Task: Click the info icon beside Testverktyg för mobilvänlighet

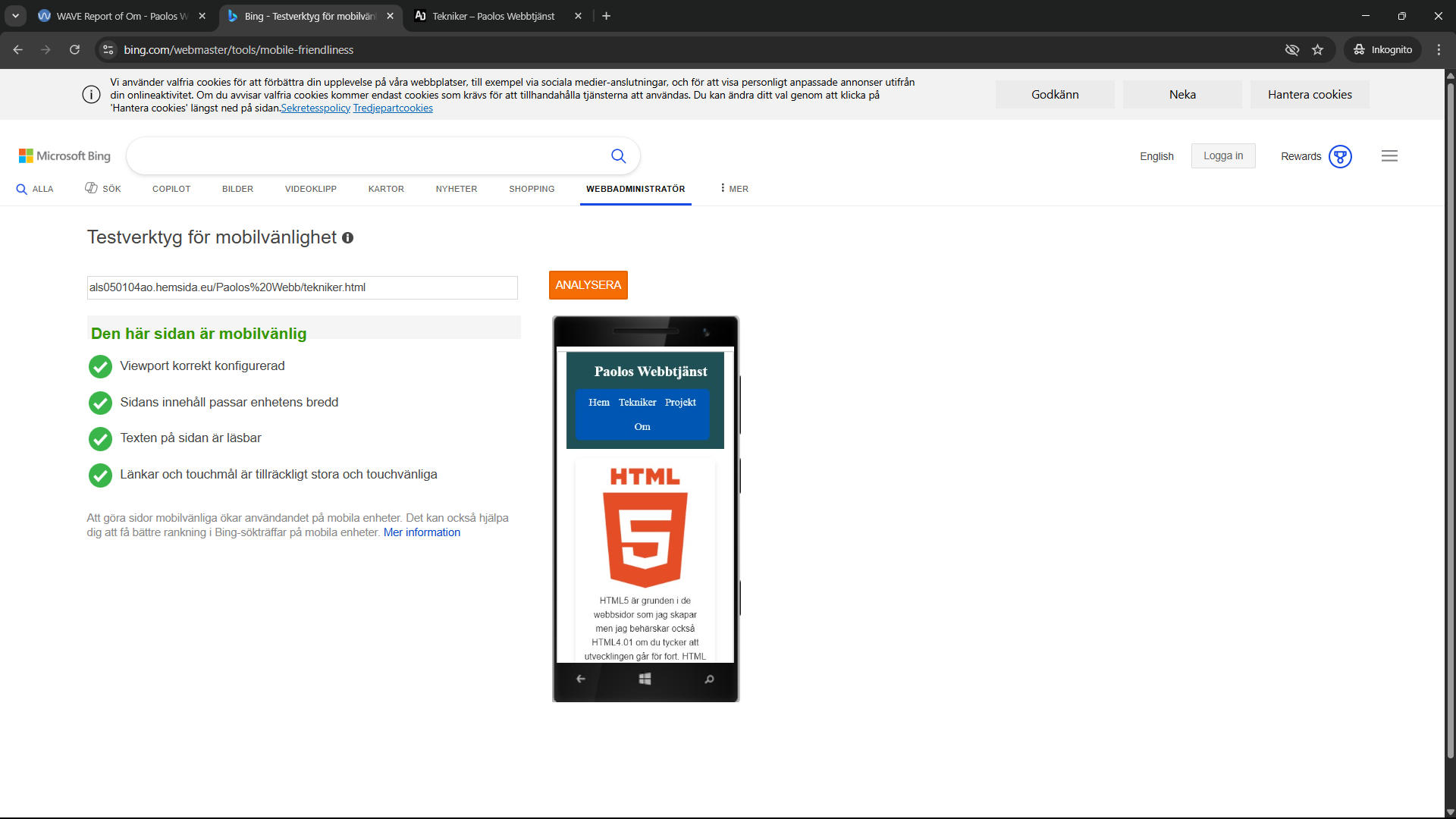Action: 347,238
